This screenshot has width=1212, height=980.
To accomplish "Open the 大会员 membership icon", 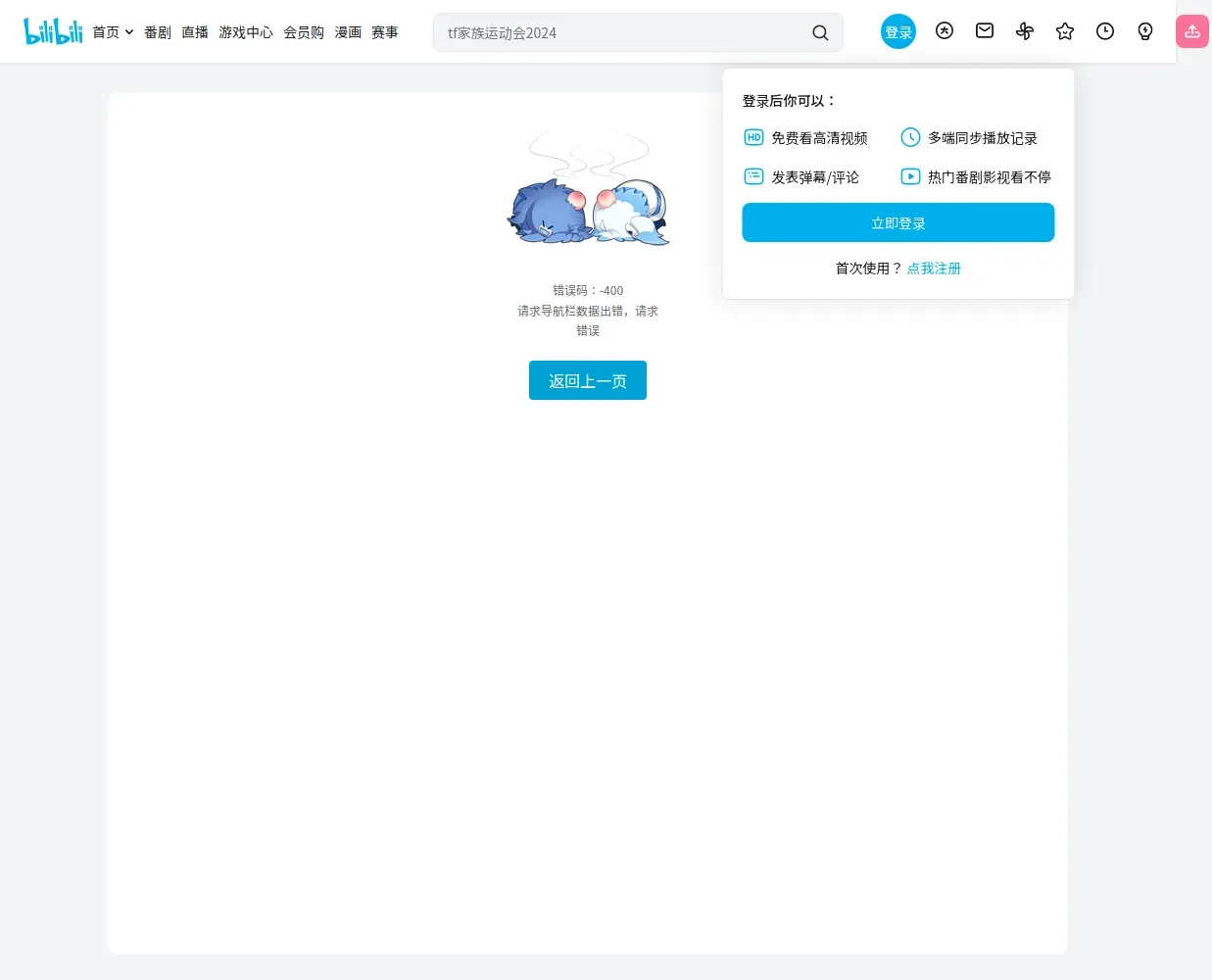I will click(x=945, y=31).
